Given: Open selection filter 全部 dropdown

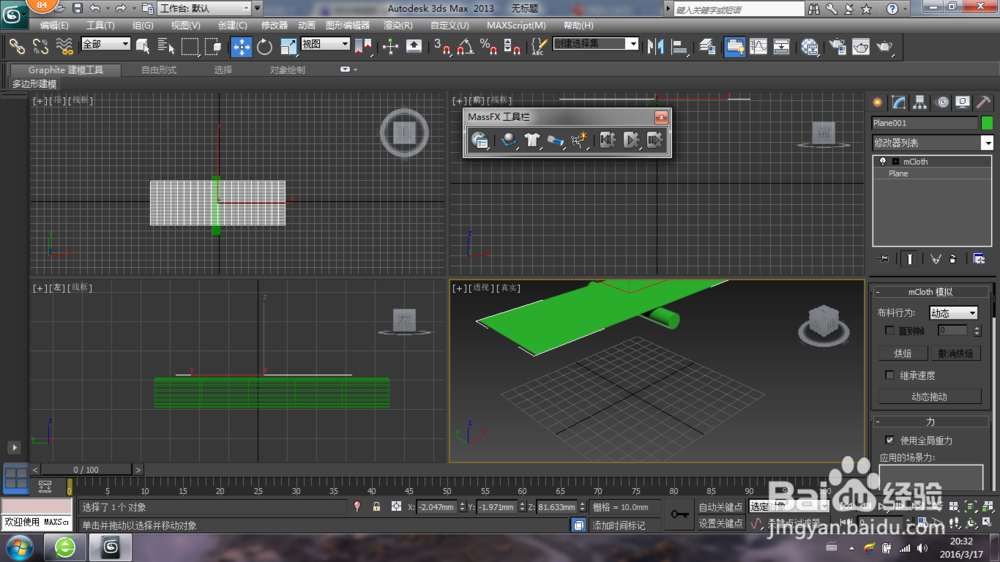Looking at the screenshot, I should 105,44.
